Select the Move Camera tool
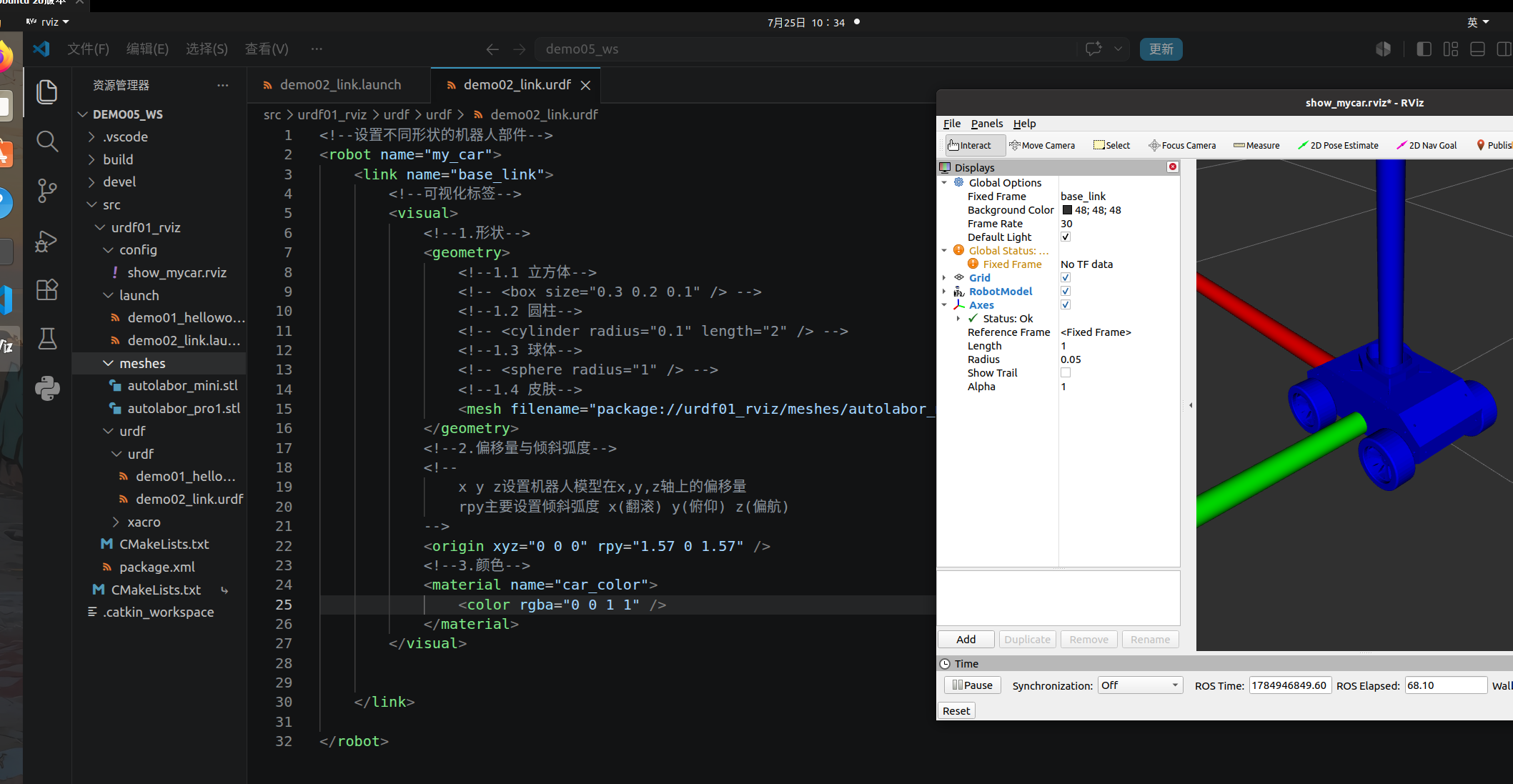The image size is (1513, 784). [1042, 145]
